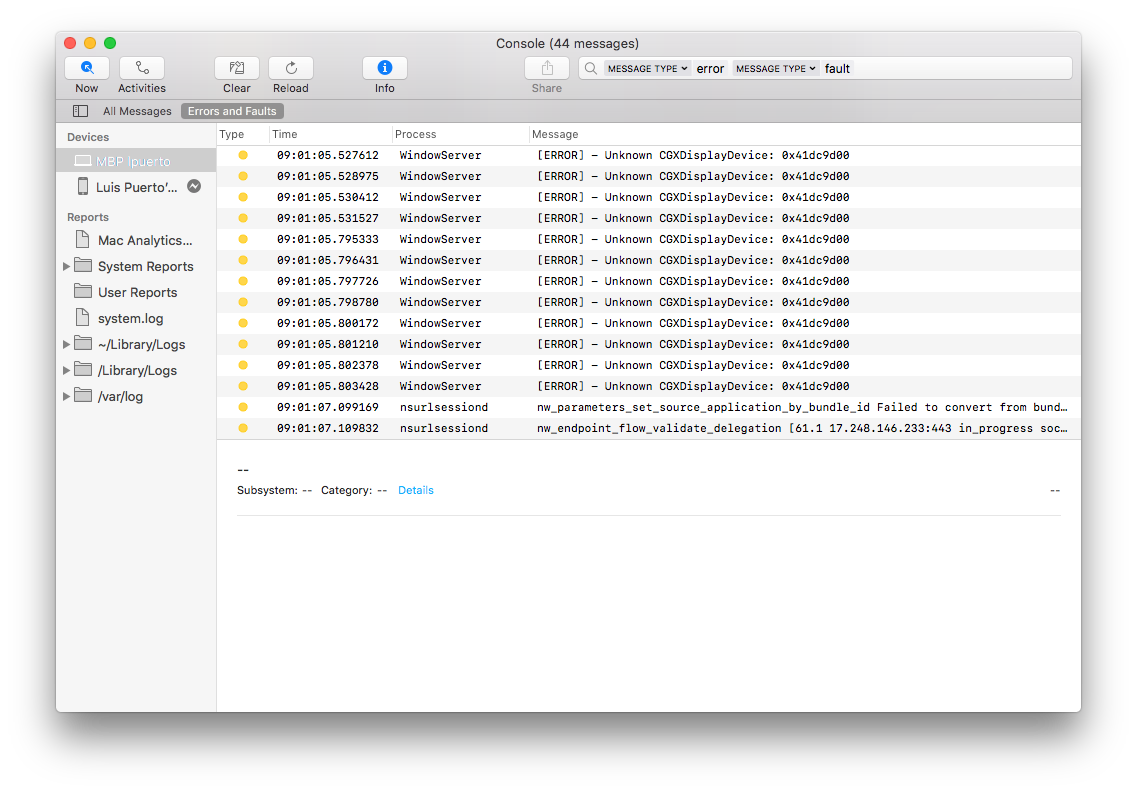The width and height of the screenshot is (1137, 792).
Task: Select message at 09:01:05.800172
Action: (x=648, y=323)
